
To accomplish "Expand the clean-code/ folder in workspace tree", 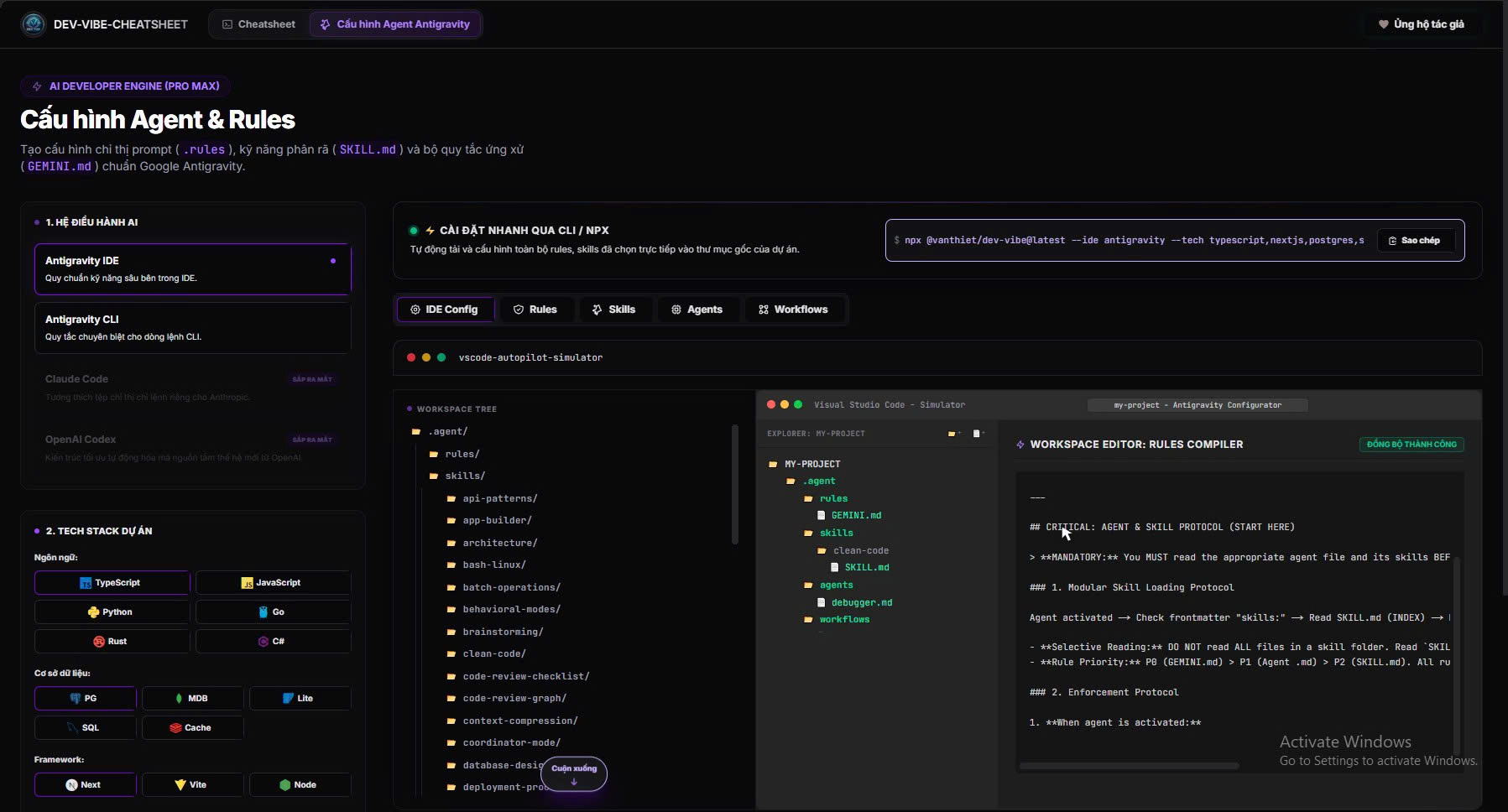I will 486,654.
